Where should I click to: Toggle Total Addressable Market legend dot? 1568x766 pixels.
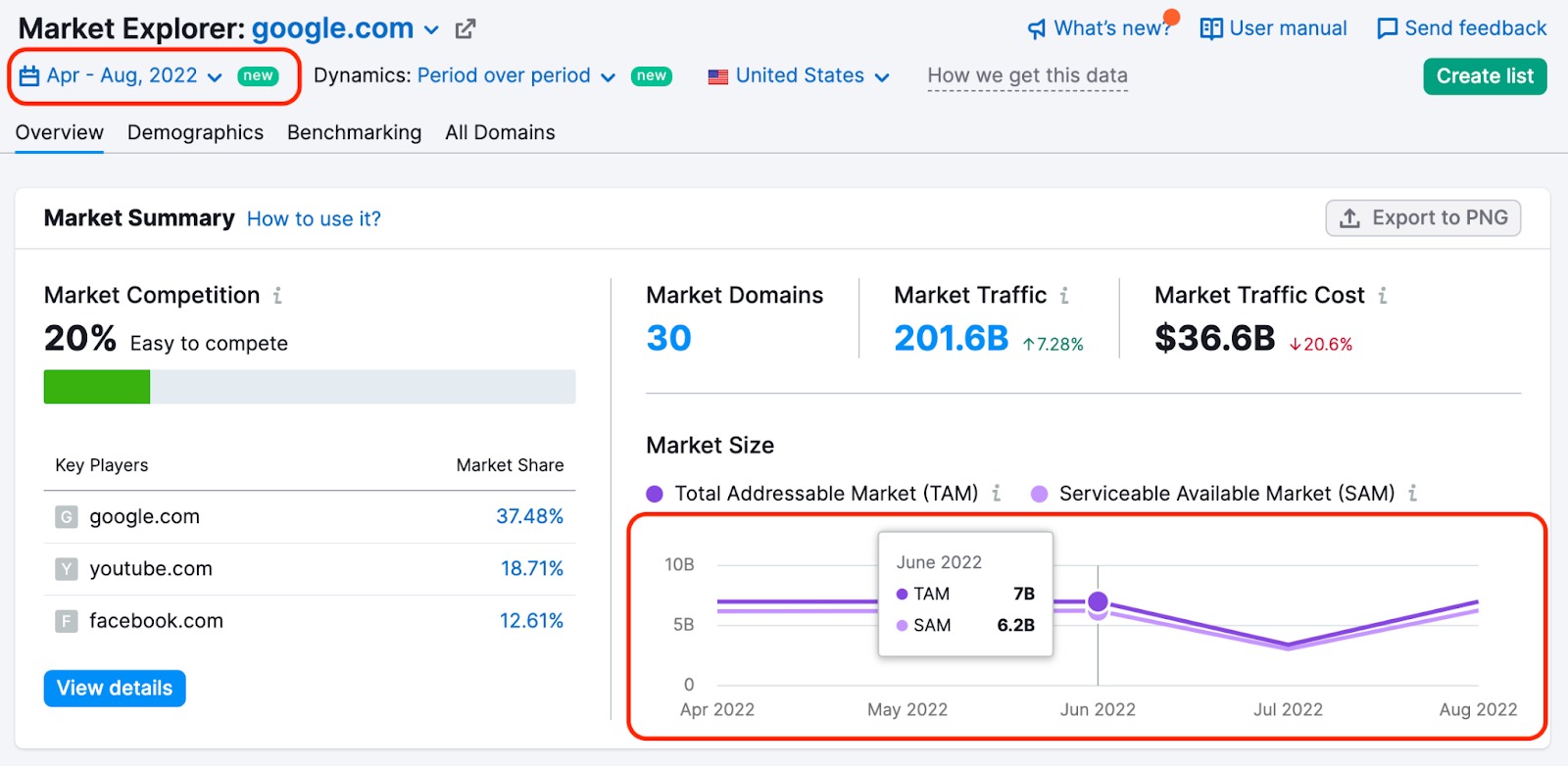(655, 494)
